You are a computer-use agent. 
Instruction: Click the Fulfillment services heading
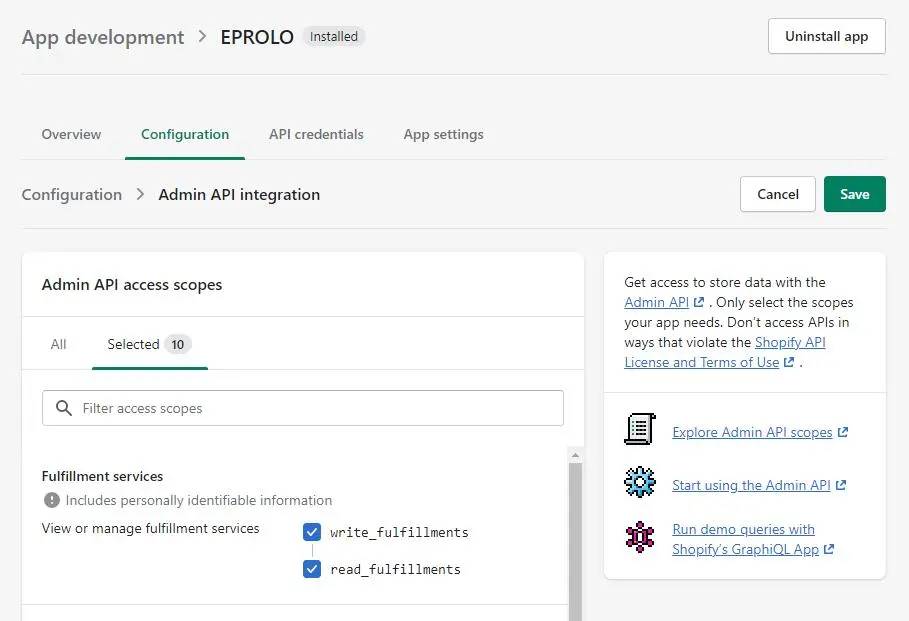[102, 476]
